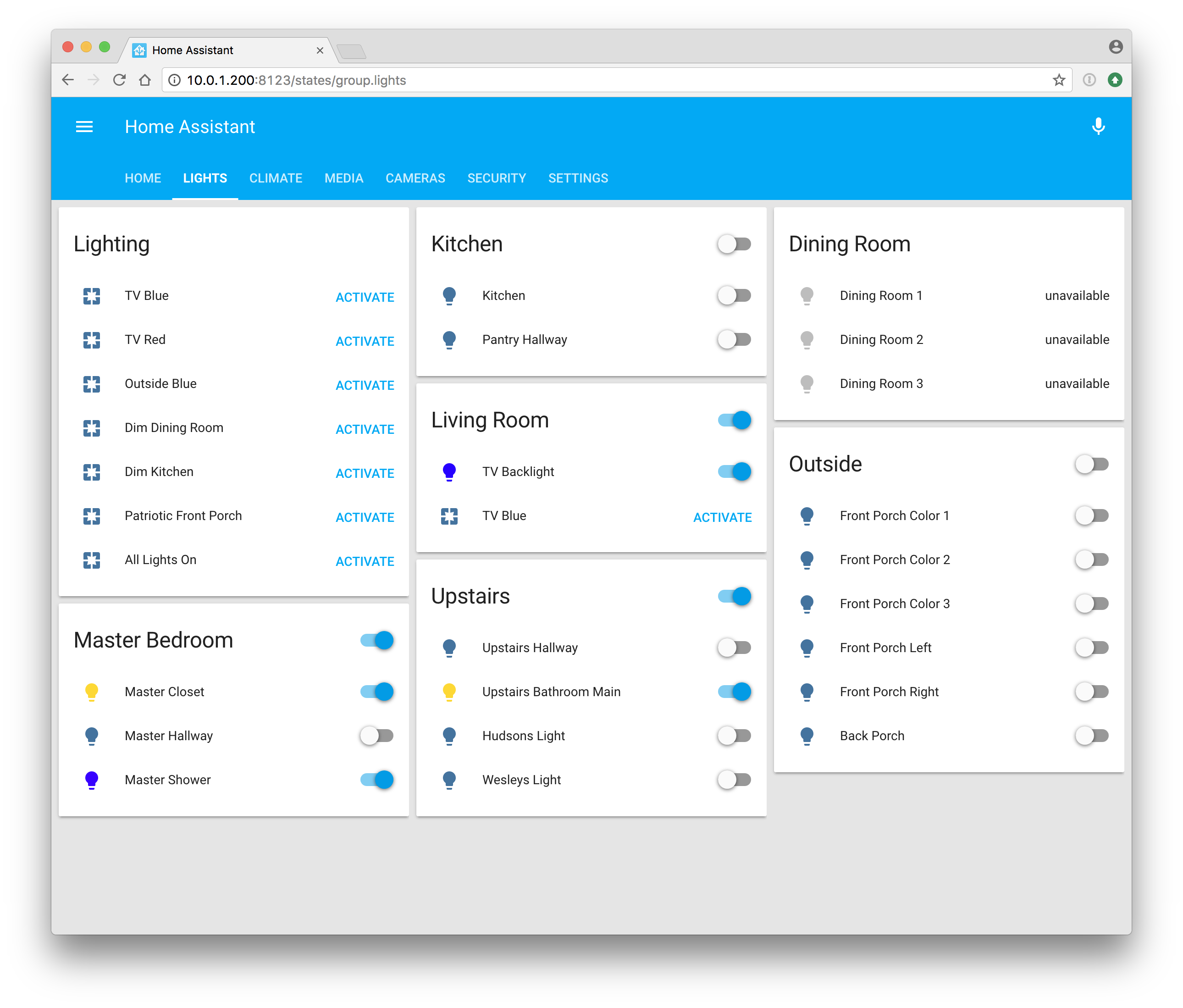The height and width of the screenshot is (1008, 1183).
Task: Activate the Dim Kitchen scene
Action: [365, 473]
